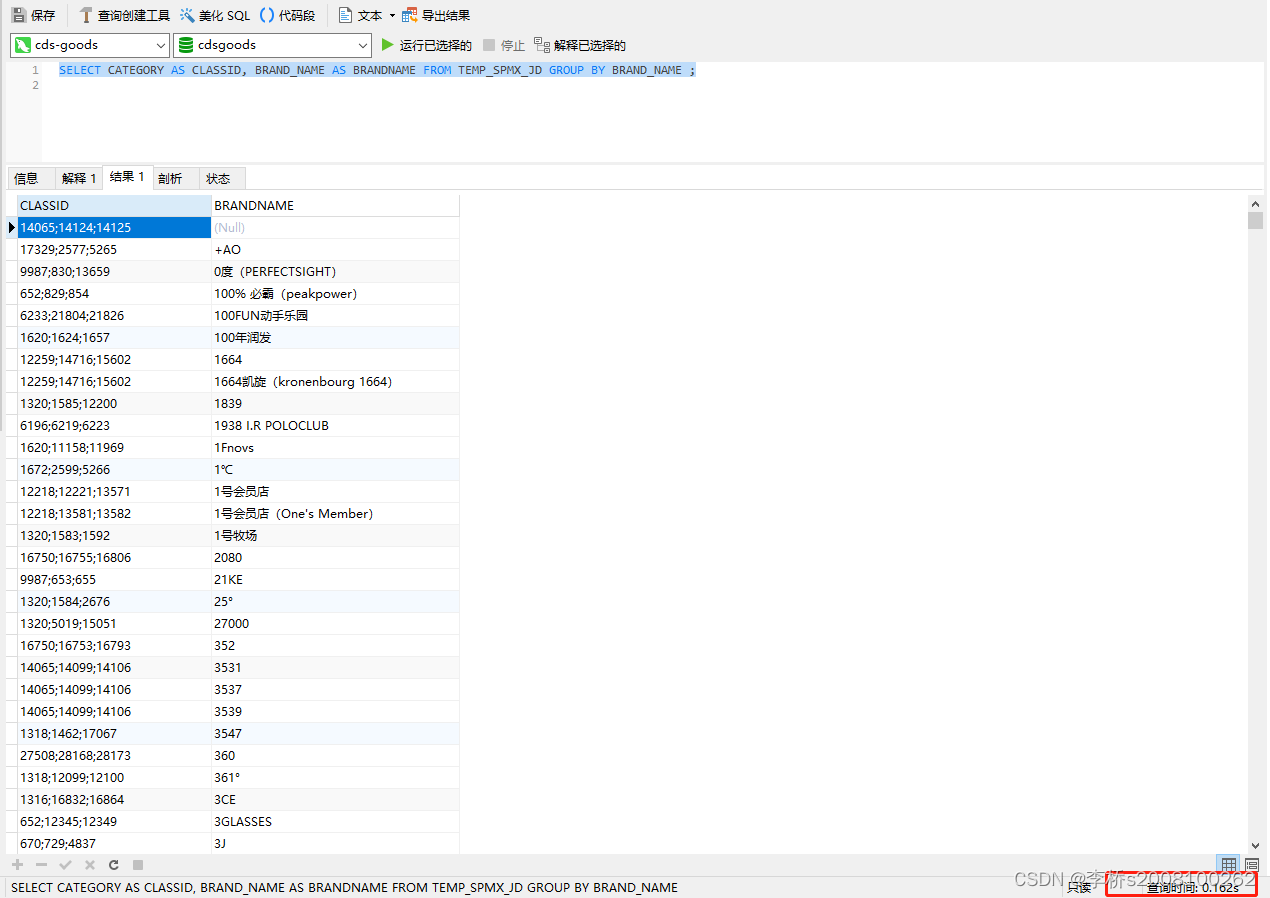Select the 3GLASSES brand cell

(335, 821)
